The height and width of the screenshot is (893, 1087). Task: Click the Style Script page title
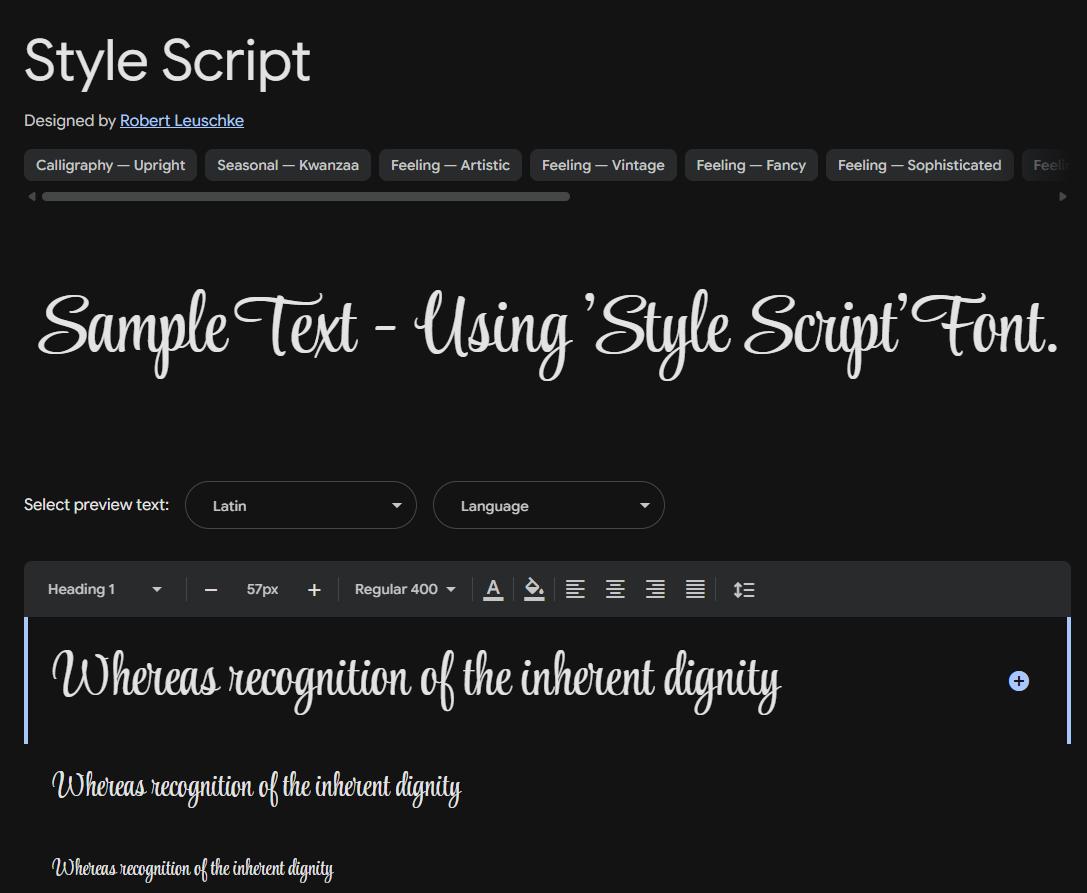point(167,62)
